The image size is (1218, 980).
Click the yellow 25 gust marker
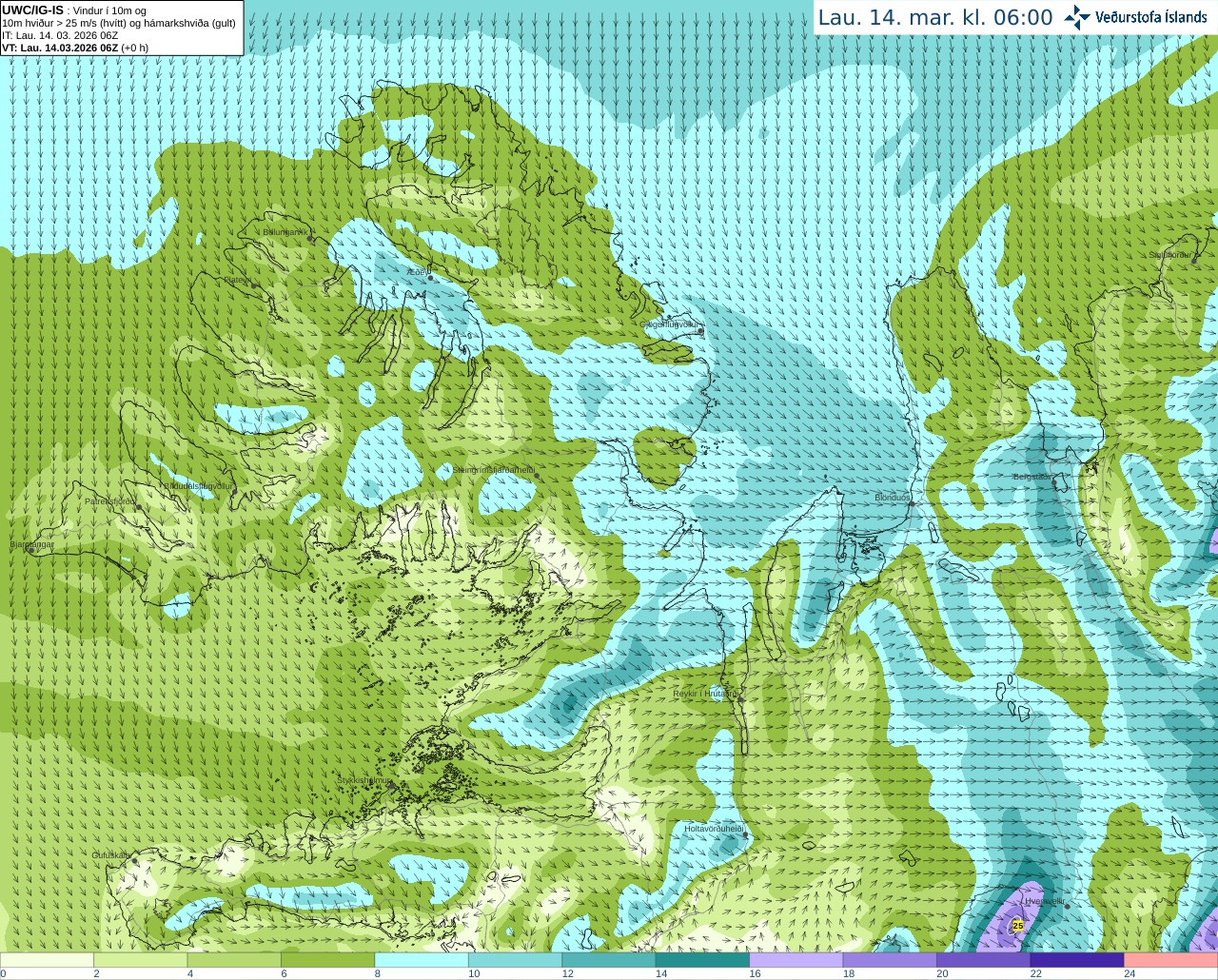tap(1018, 925)
